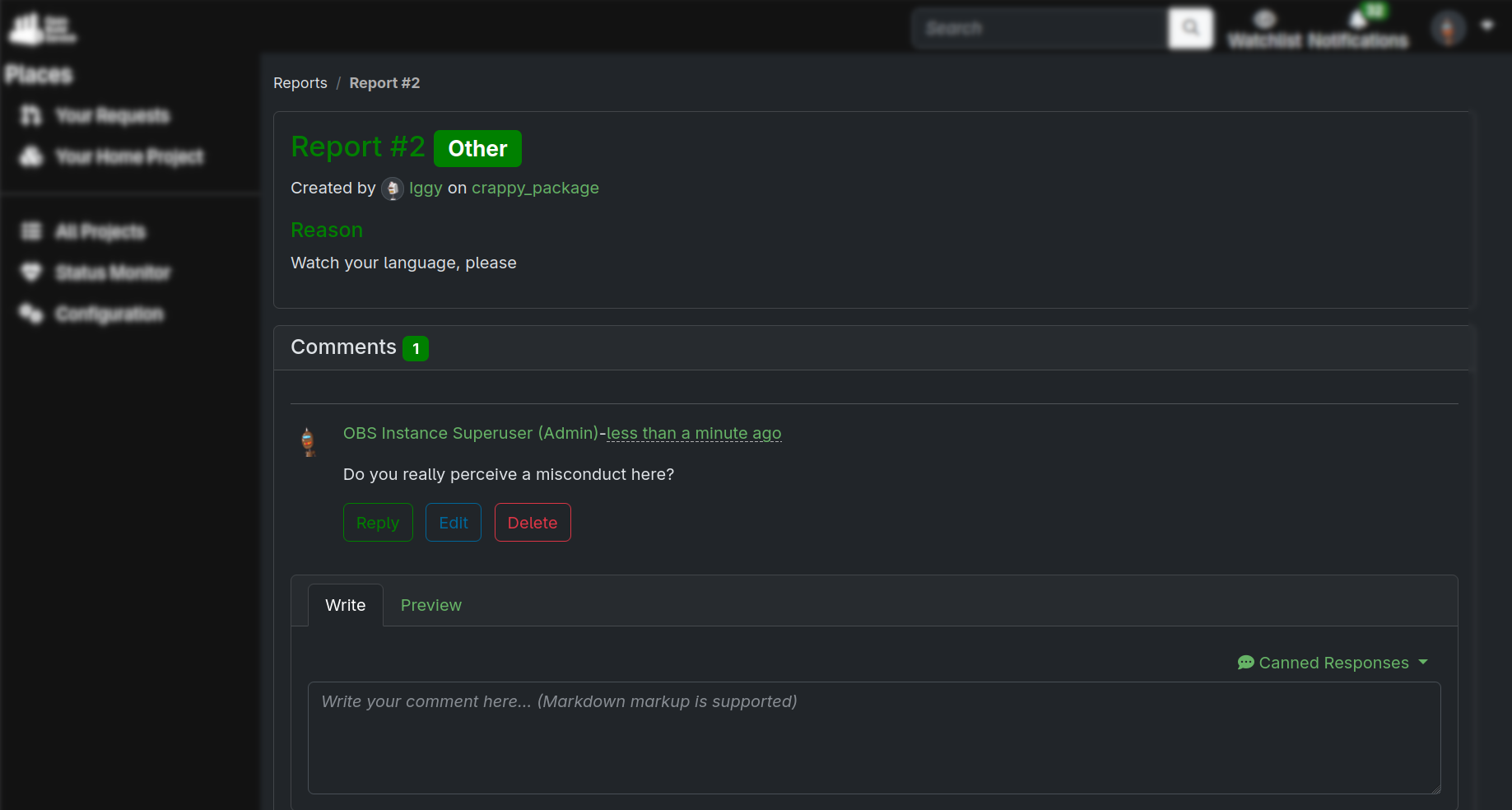Click the Report #2 breadcrumb item
Screen dimensions: 1512x810
(384, 83)
